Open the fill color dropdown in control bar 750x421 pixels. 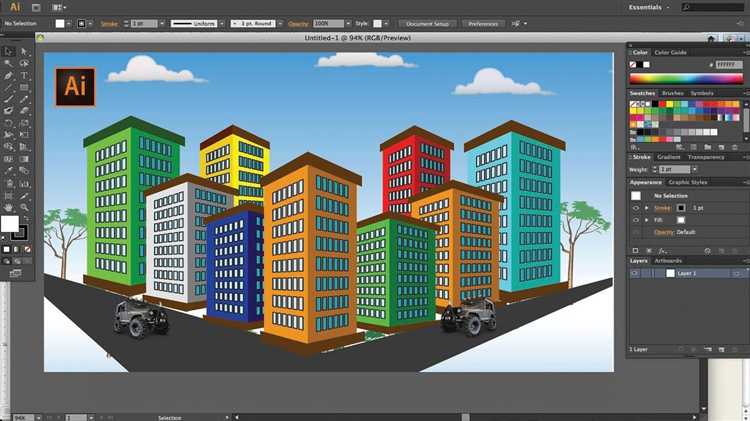69,23
